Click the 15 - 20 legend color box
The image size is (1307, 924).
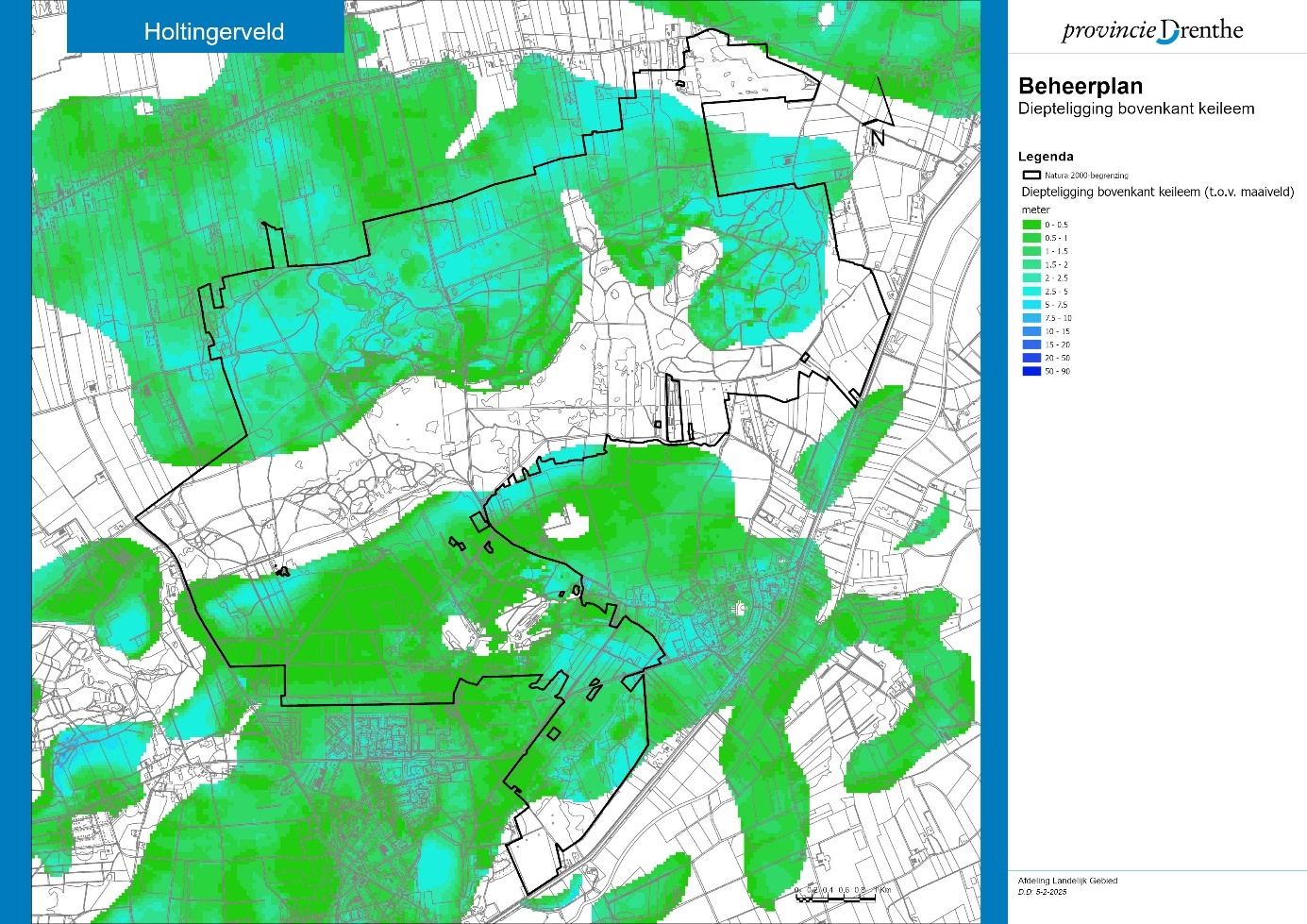point(1031,344)
